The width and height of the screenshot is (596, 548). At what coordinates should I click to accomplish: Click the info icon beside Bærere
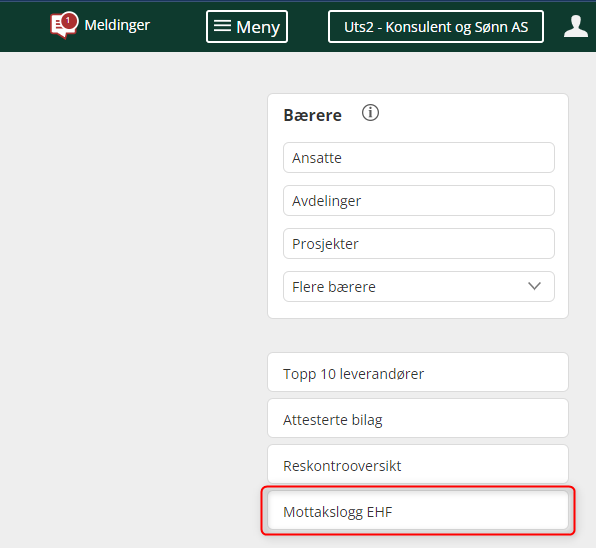(370, 113)
